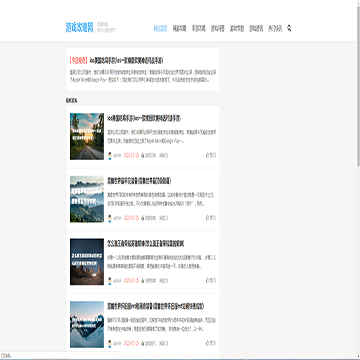
Task: Click category icon on misty mountains article
Action: pyautogui.click(x=143, y=218)
